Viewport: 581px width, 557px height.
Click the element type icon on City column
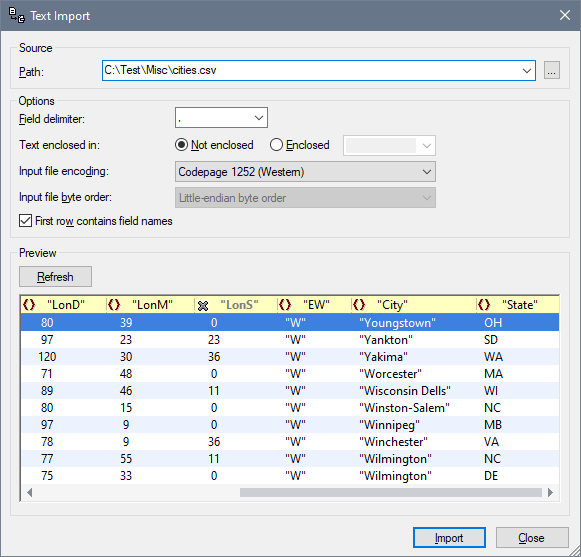pyautogui.click(x=359, y=305)
